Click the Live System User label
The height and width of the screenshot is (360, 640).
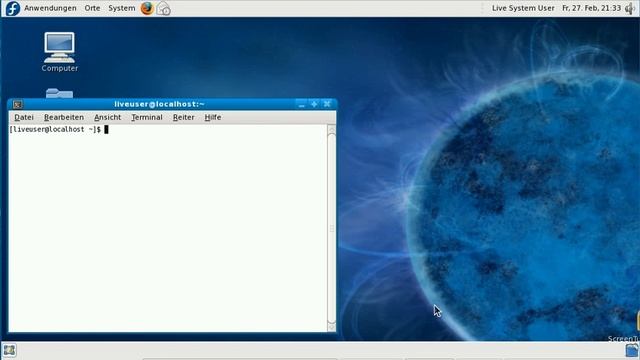[x=523, y=8]
